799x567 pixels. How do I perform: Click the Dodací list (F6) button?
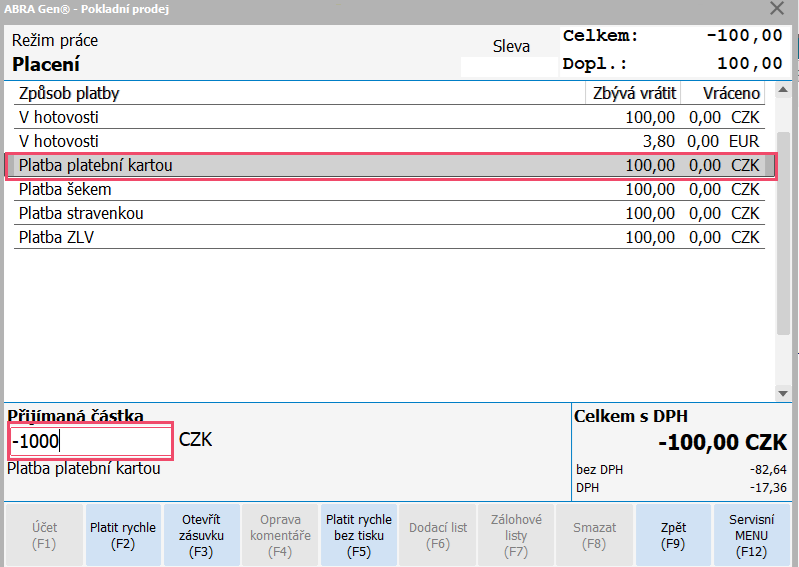[438, 535]
